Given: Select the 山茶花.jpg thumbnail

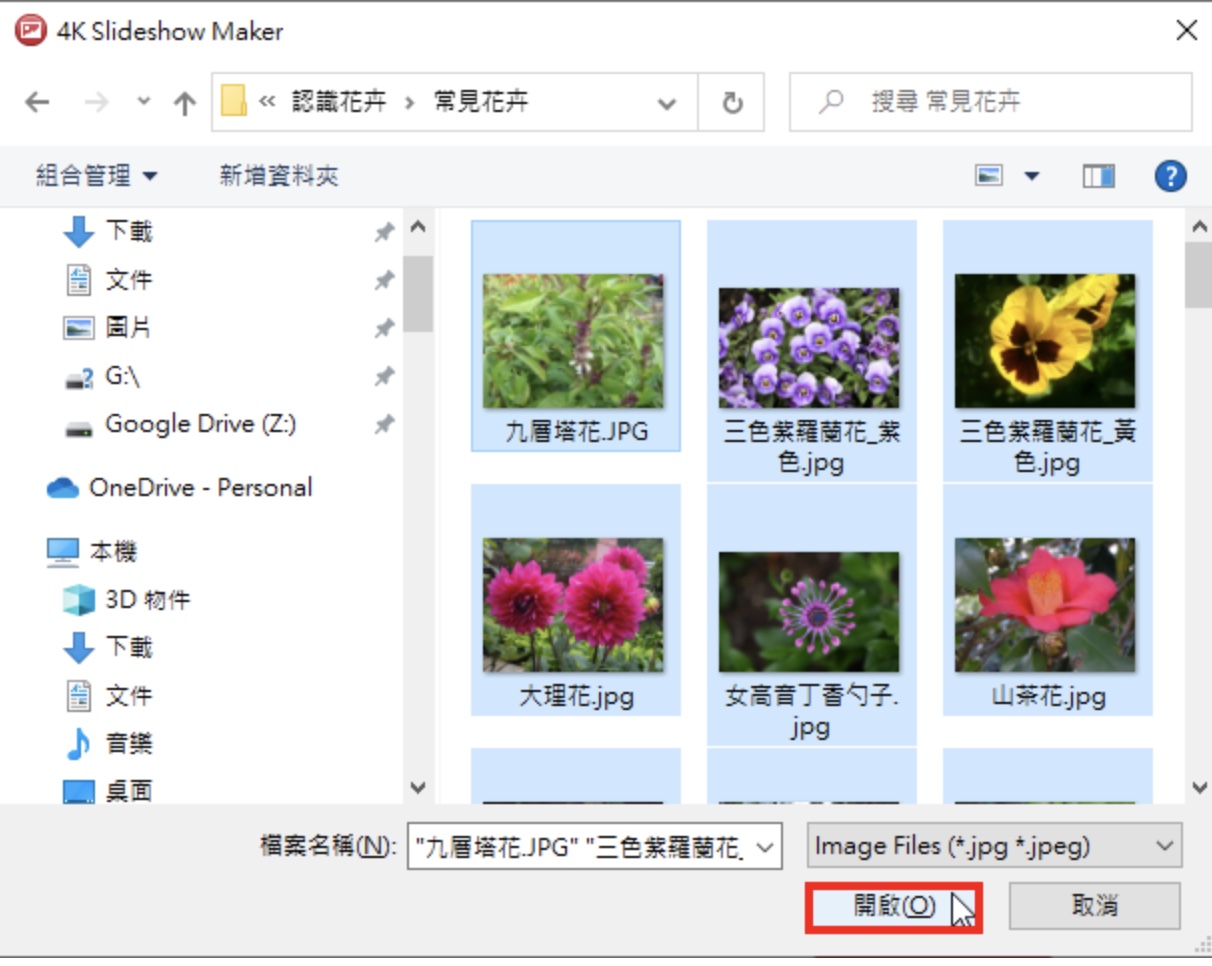Looking at the screenshot, I should 1046,605.
